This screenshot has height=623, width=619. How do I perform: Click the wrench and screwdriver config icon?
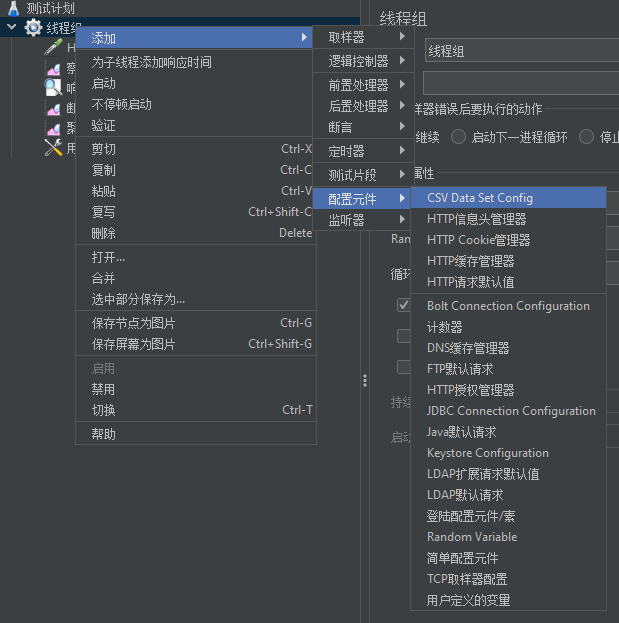(53, 148)
